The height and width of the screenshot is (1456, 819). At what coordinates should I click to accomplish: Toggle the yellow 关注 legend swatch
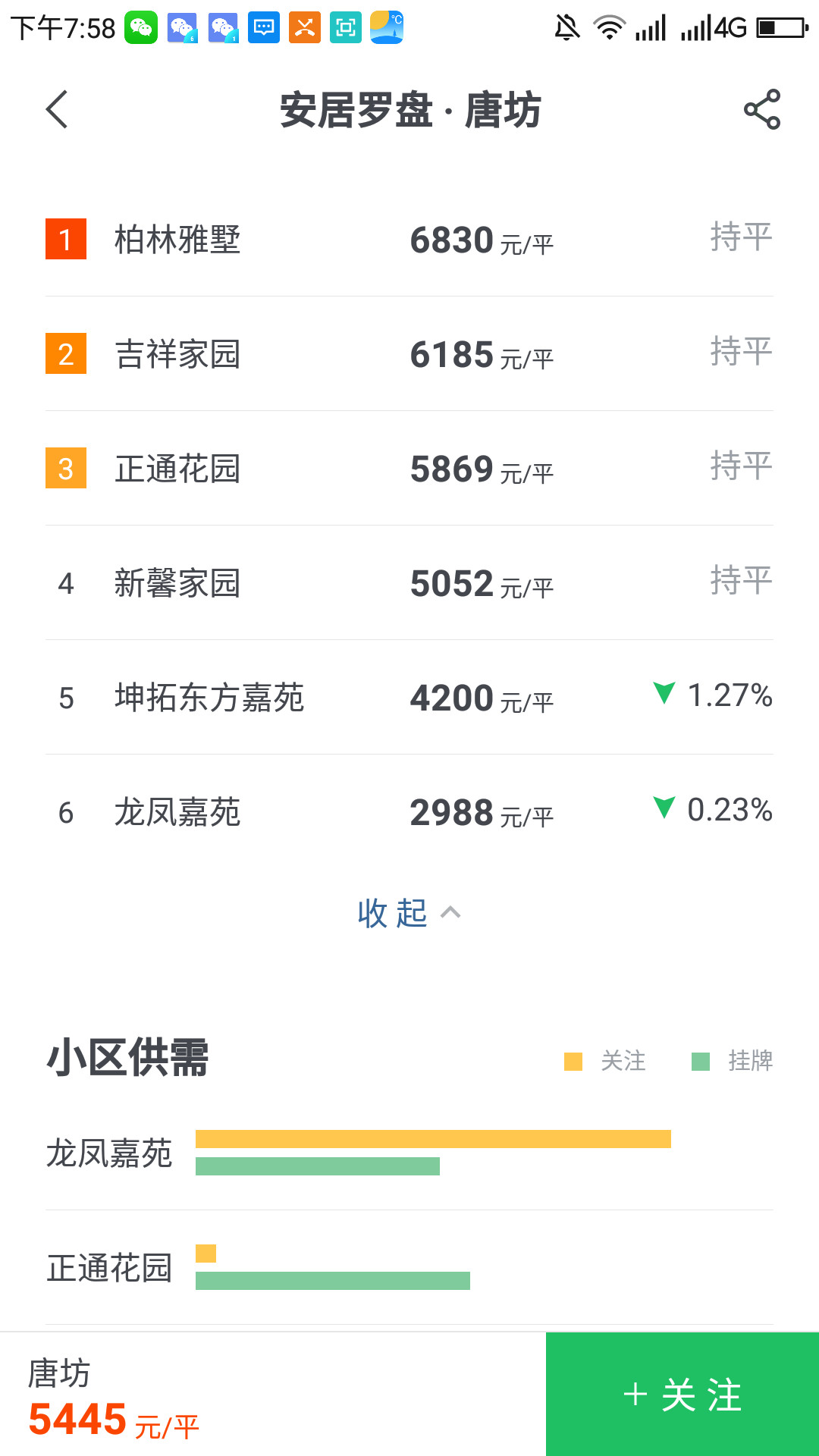(x=573, y=1061)
